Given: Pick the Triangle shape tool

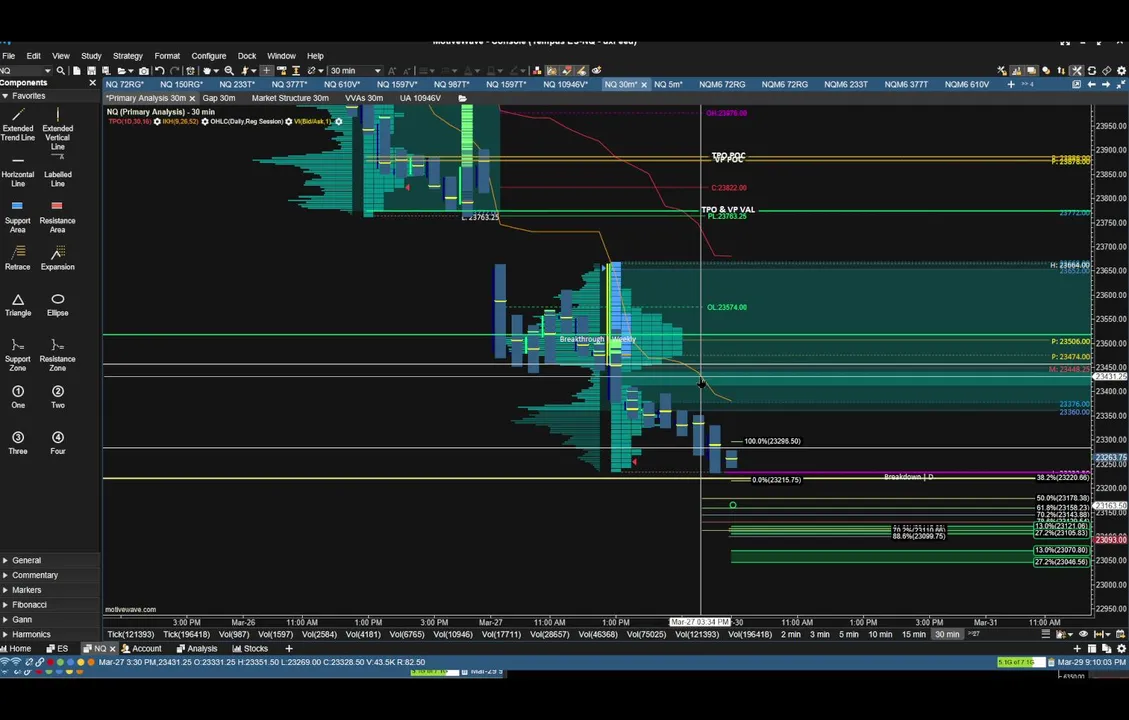Looking at the screenshot, I should point(18,305).
